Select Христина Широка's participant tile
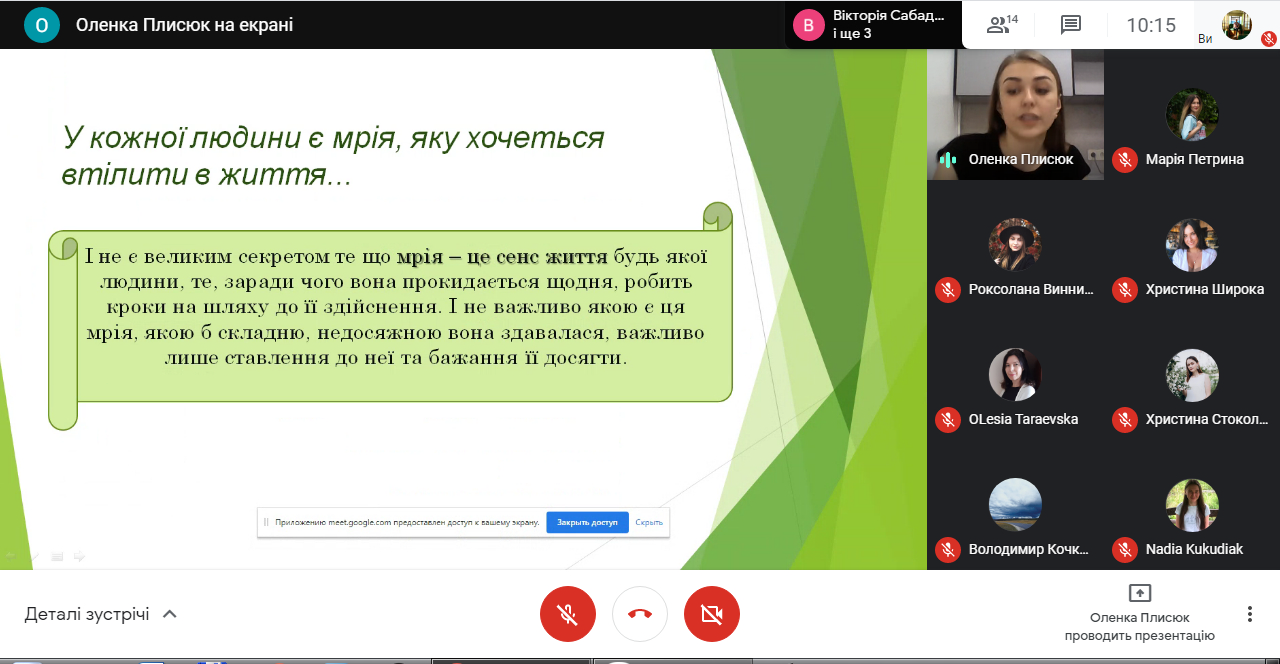This screenshot has width=1280, height=664. click(1192, 255)
